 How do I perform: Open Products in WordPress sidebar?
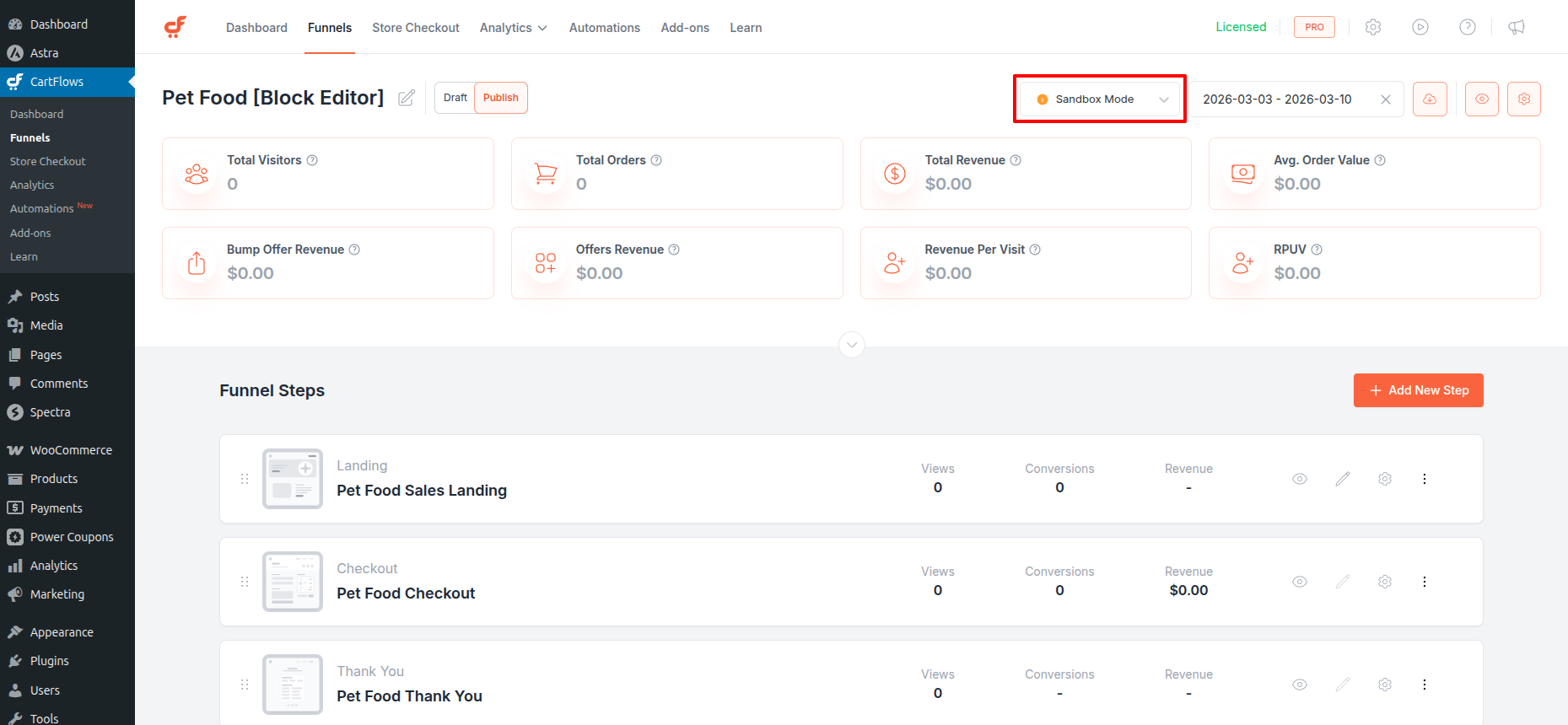coord(67,479)
